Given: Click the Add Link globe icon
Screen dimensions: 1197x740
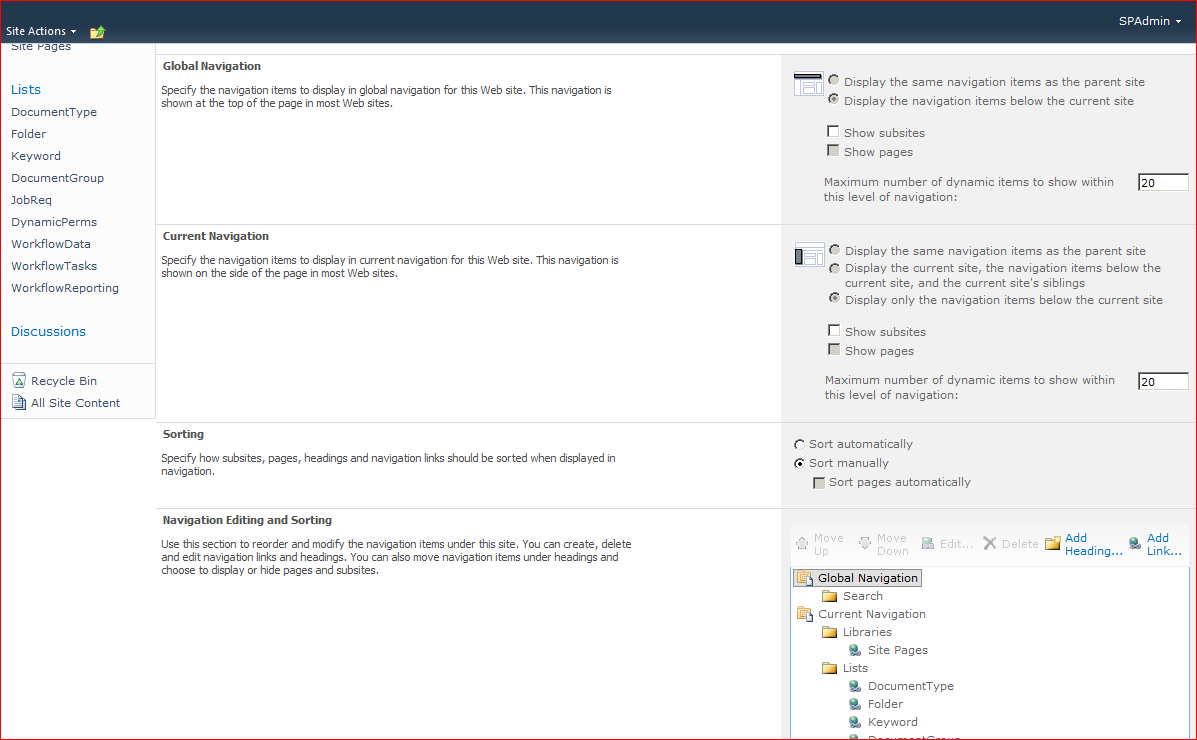Looking at the screenshot, I should point(1135,544).
